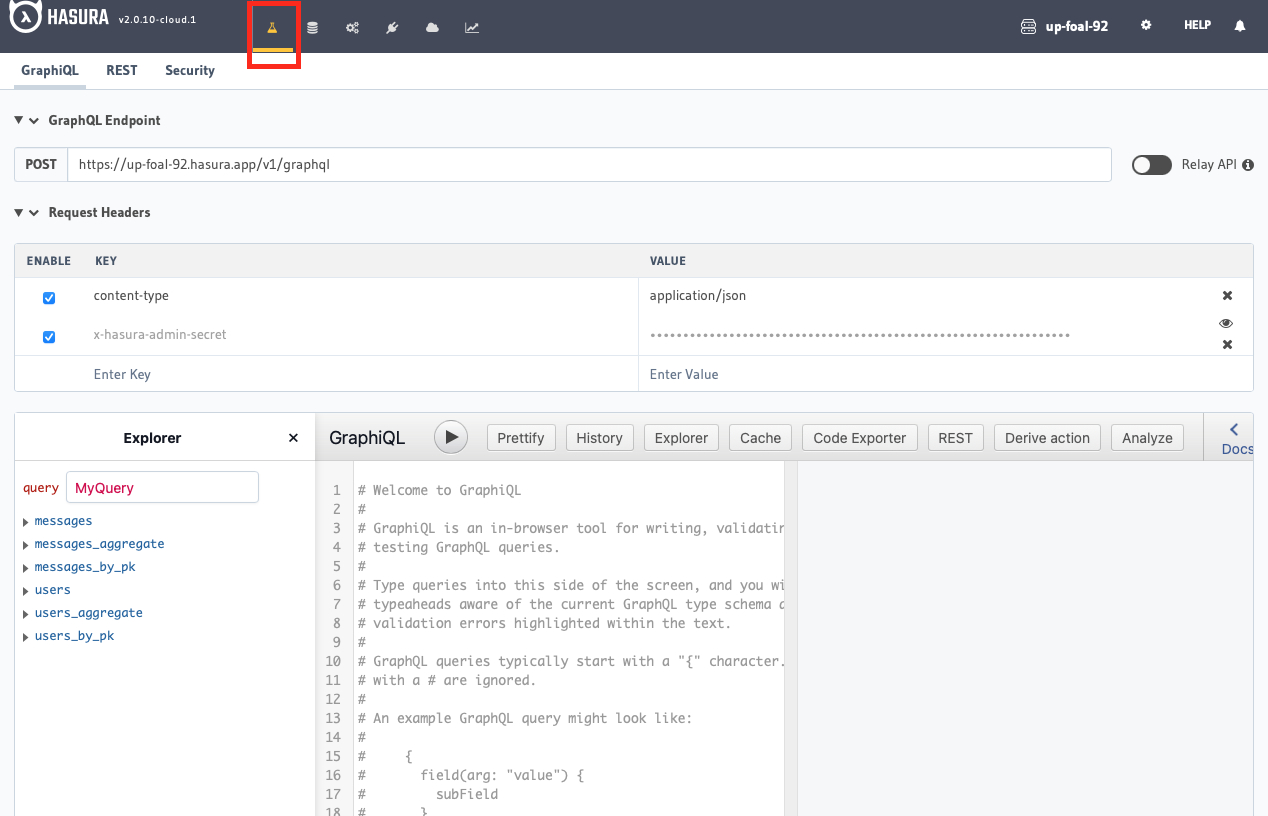
Task: Expand the users_aggregate field in Explorer
Action: tap(27, 612)
